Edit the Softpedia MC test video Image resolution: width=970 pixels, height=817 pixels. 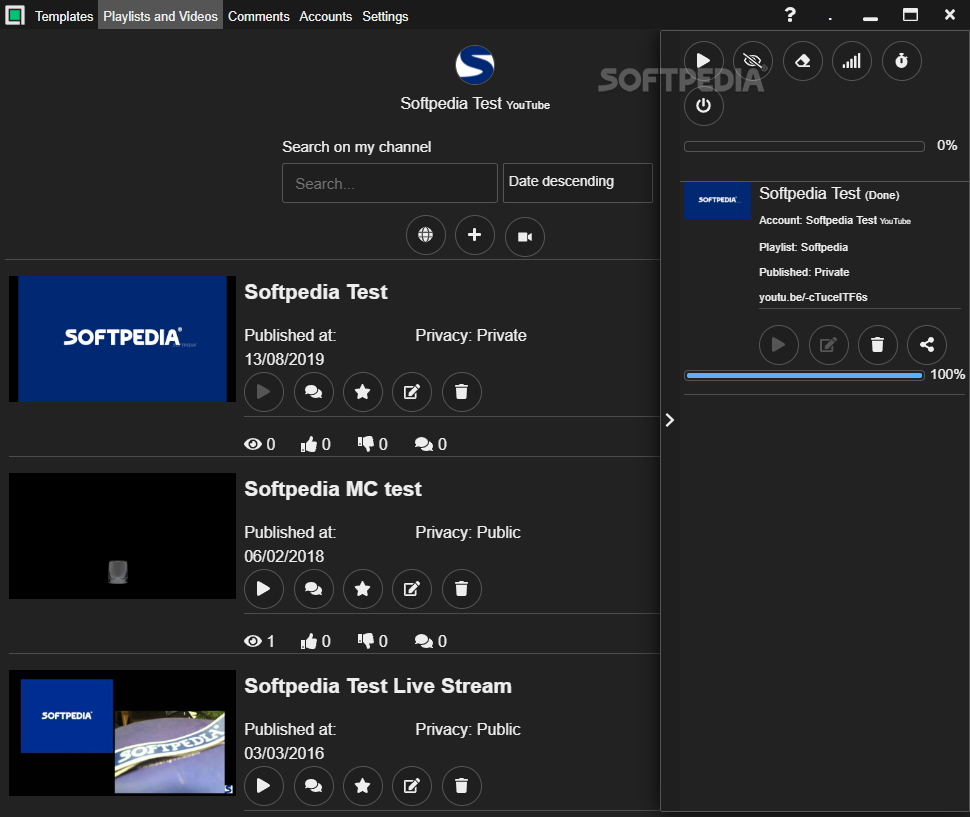pyautogui.click(x=412, y=589)
